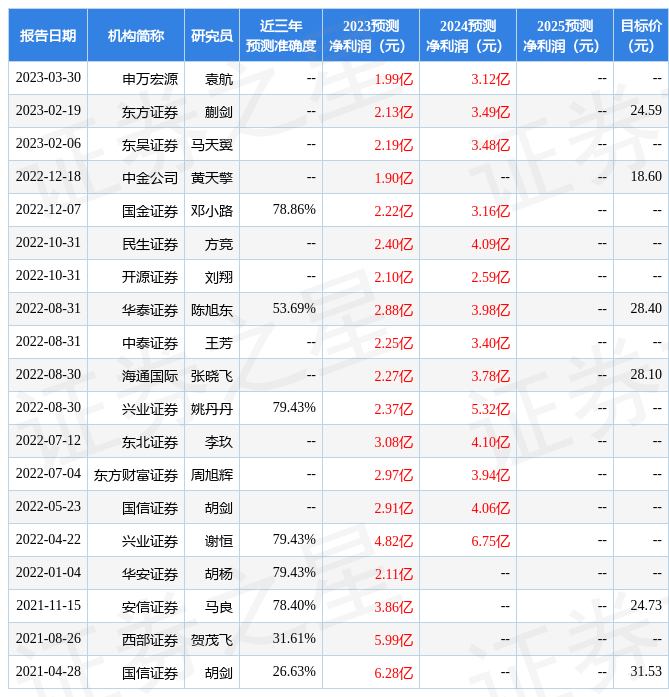The height and width of the screenshot is (697, 669).
Task: Click researcher 贺茂飞
Action: tap(212, 639)
